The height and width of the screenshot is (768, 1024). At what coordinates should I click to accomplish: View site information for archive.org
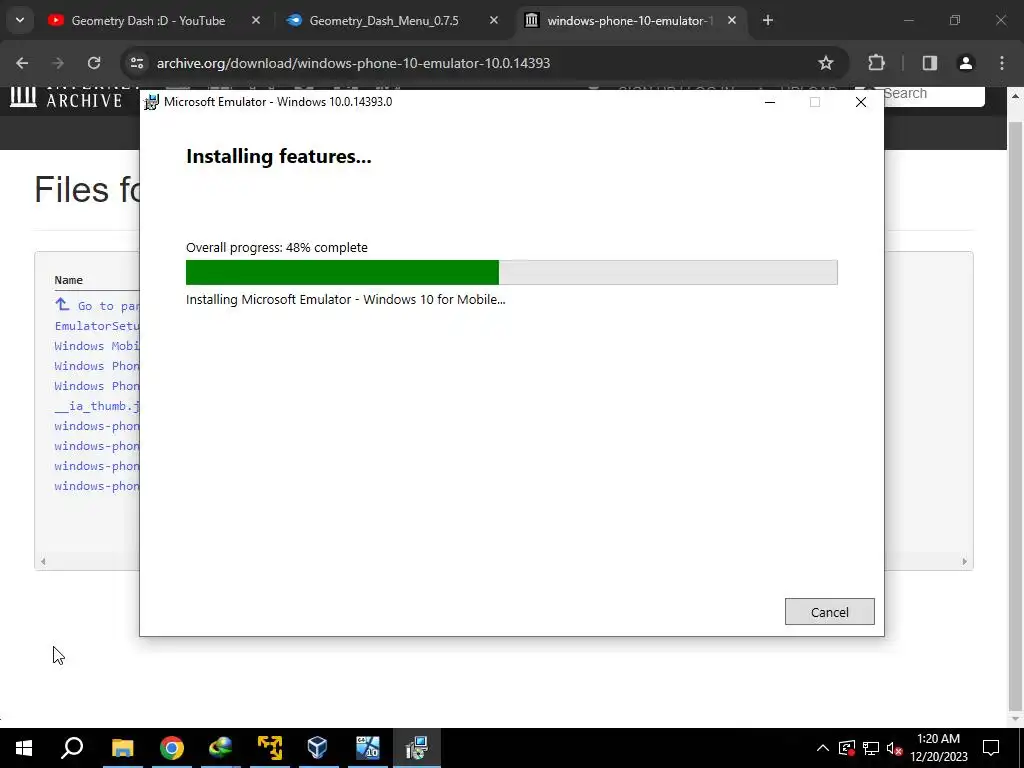click(137, 63)
